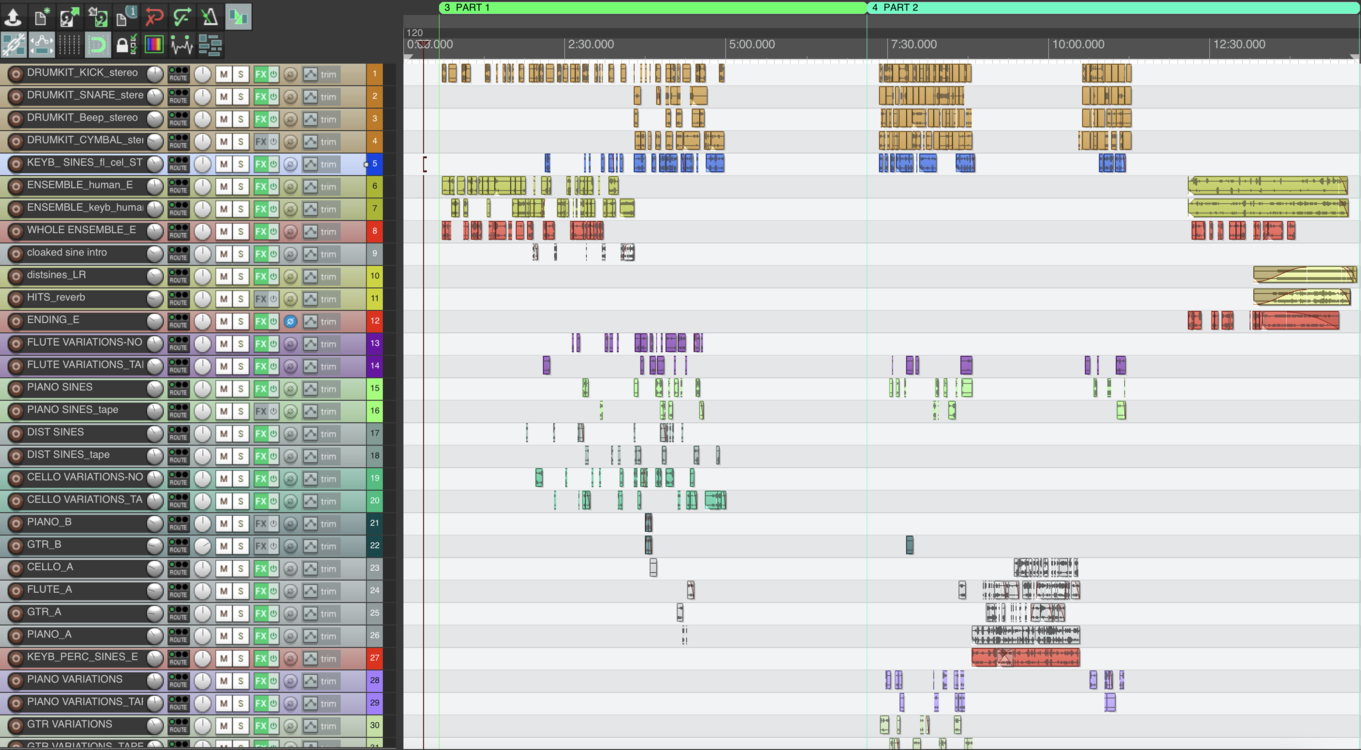Open routing for the DRUMKIT_SNARE track
Viewport: 1361px width, 750px height.
pyautogui.click(x=178, y=97)
